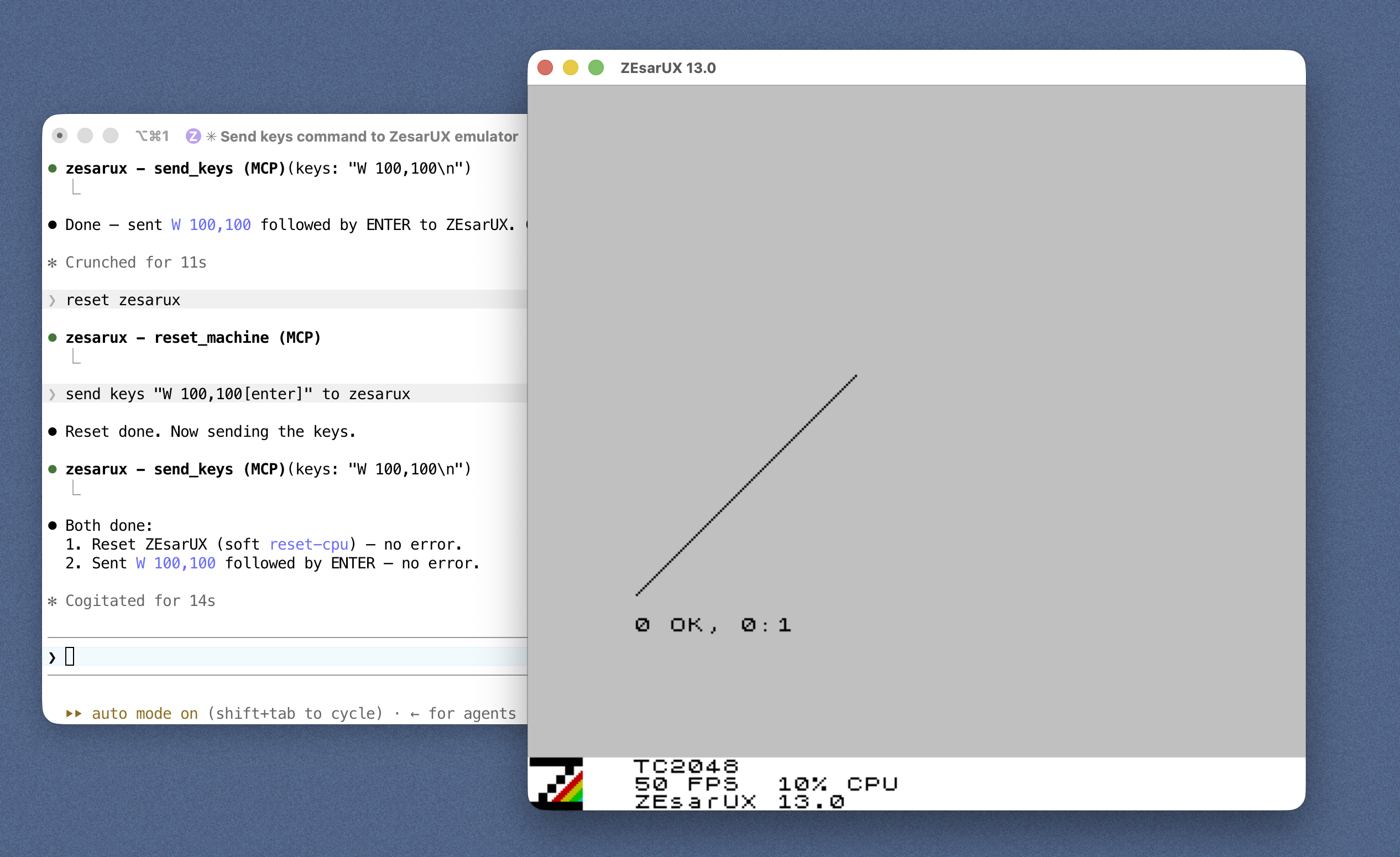Click the ZEsarUX logo in footer

coord(556,783)
